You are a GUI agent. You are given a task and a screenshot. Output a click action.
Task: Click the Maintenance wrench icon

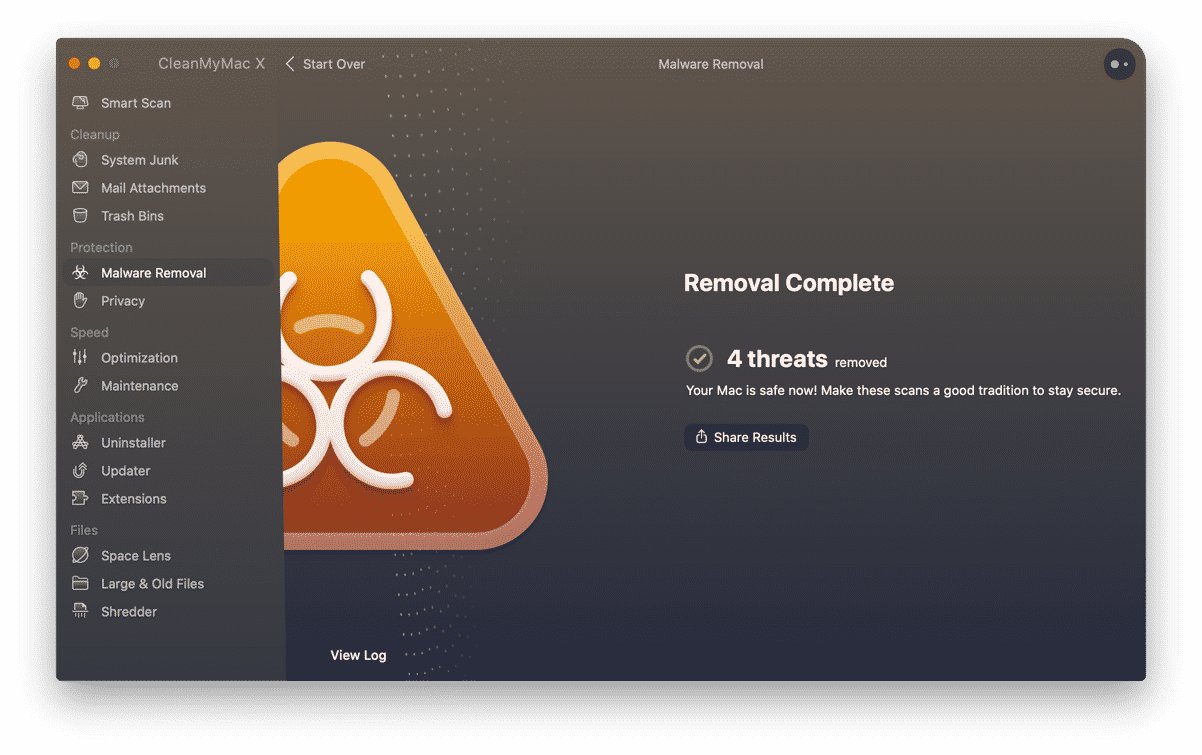(80, 386)
